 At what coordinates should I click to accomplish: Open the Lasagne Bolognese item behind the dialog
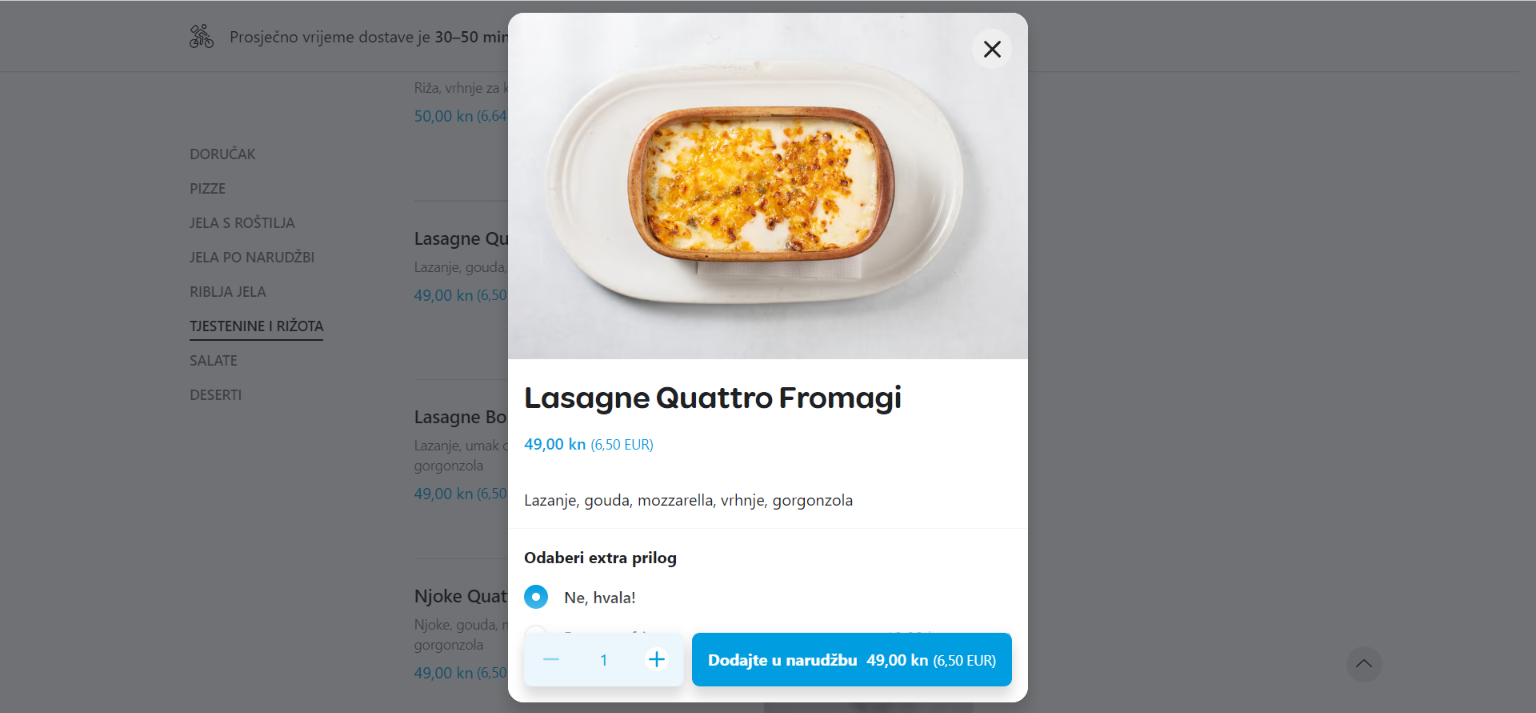(x=460, y=418)
